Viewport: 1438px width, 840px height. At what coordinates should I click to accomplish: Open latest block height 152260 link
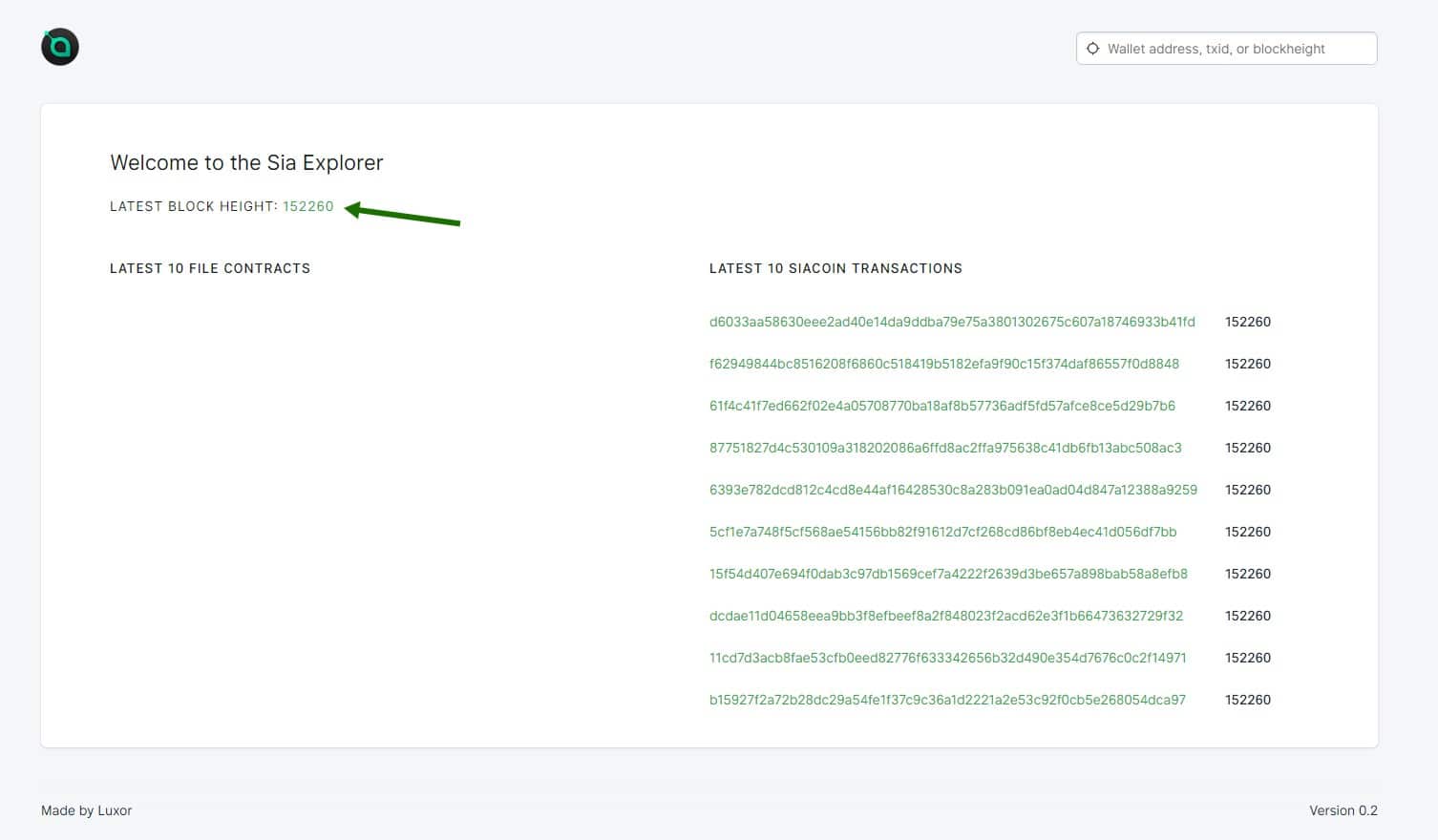(308, 206)
